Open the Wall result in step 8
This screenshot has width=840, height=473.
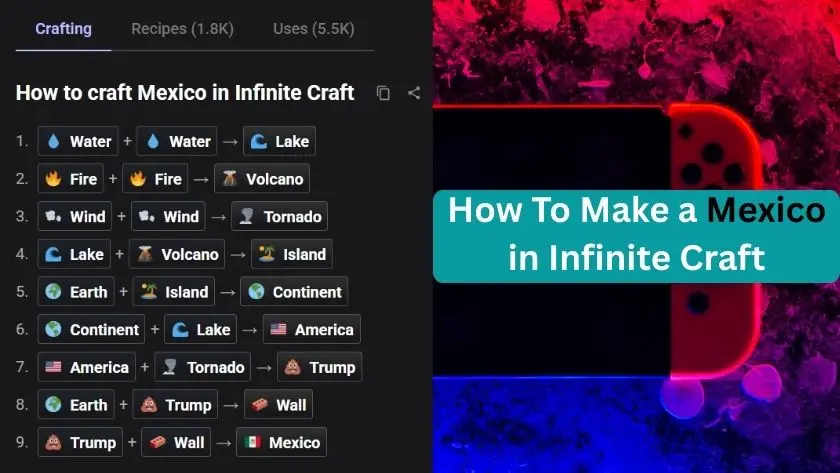(279, 405)
